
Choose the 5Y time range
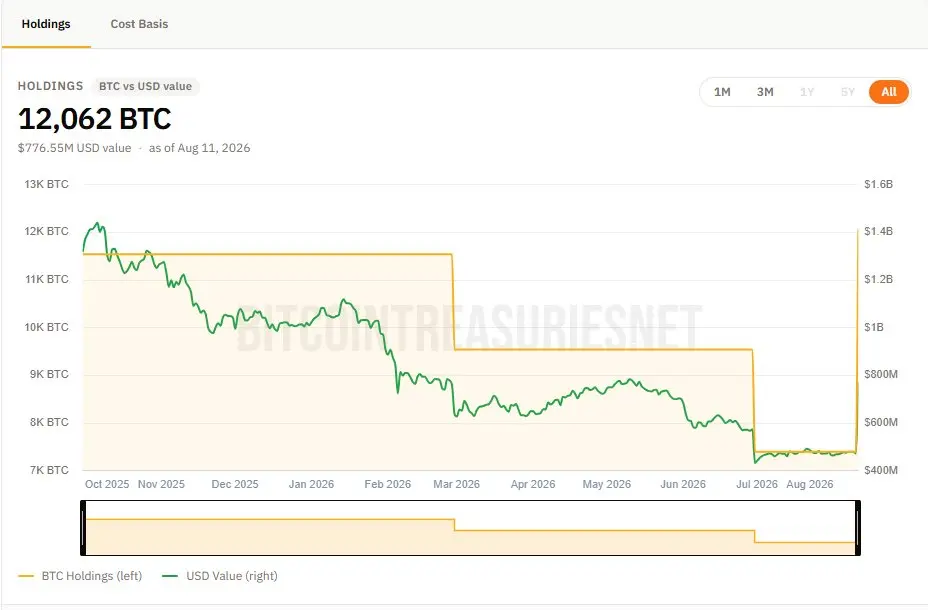coord(848,92)
